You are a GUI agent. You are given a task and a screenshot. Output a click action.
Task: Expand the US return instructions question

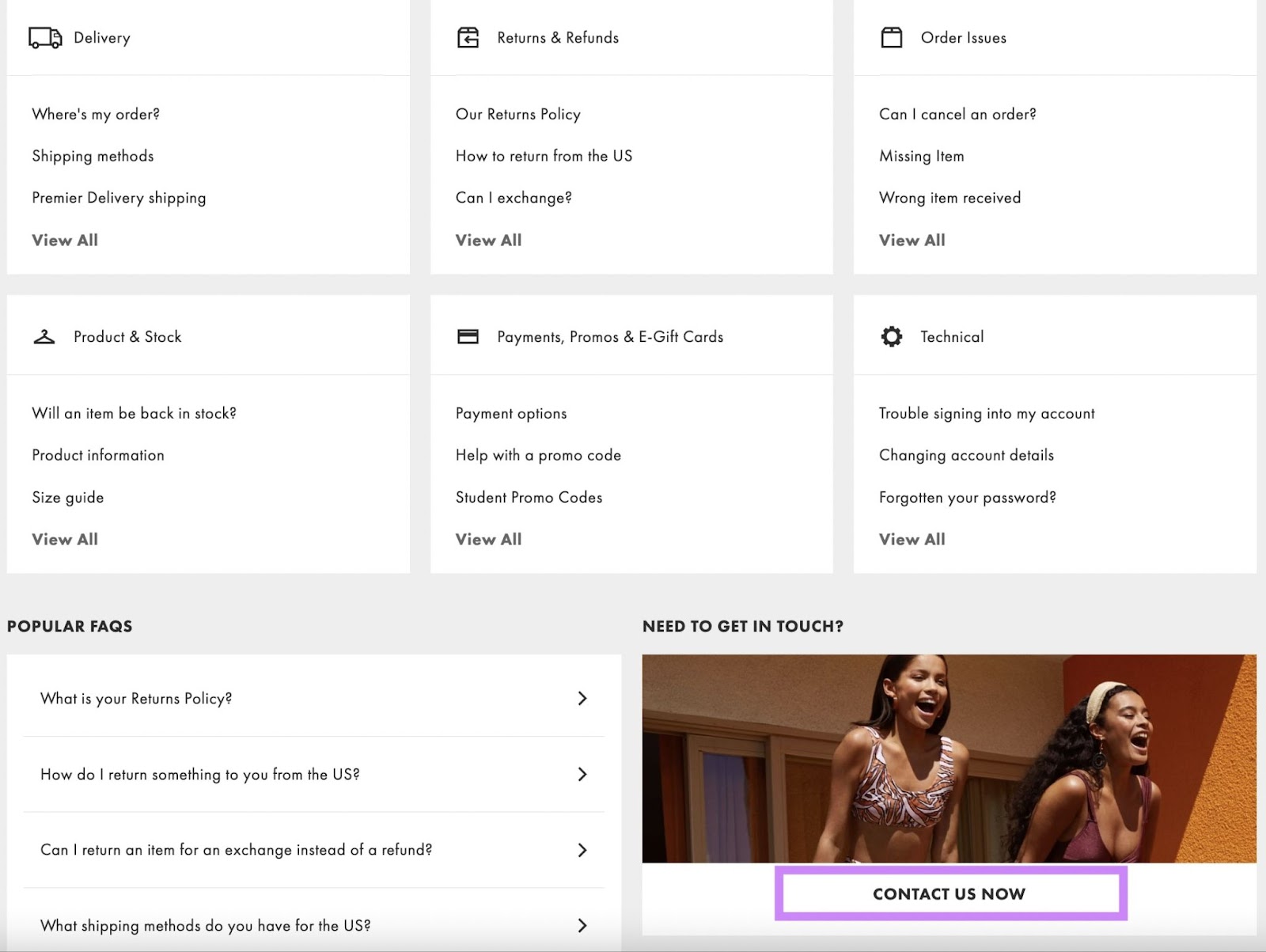(x=199, y=774)
